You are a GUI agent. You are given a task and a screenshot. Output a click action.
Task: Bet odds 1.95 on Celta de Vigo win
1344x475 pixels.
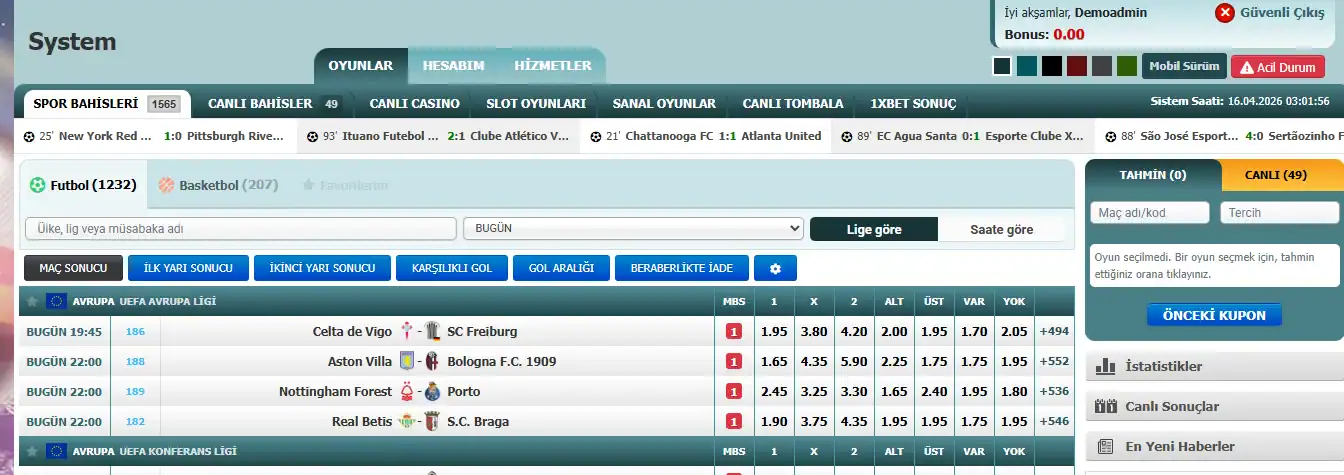773,331
